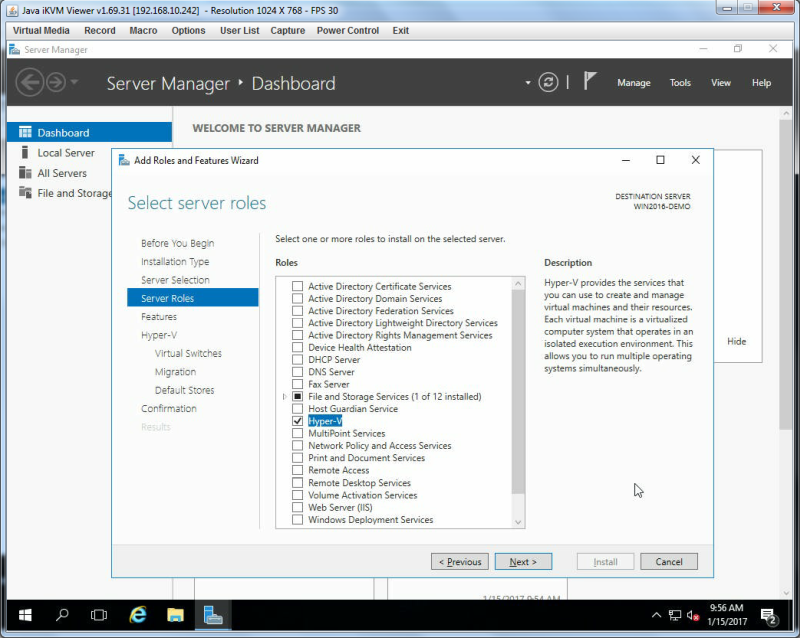
Task: Click the All Servers sidebar icon
Action: (25, 173)
